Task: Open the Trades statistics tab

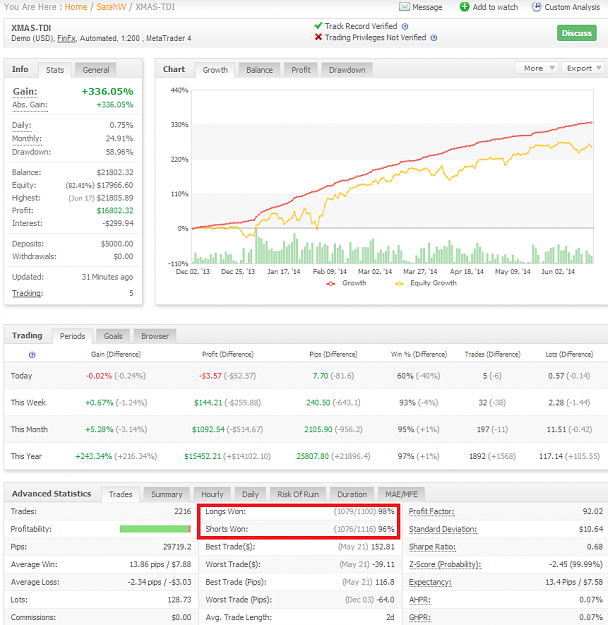Action: click(120, 494)
